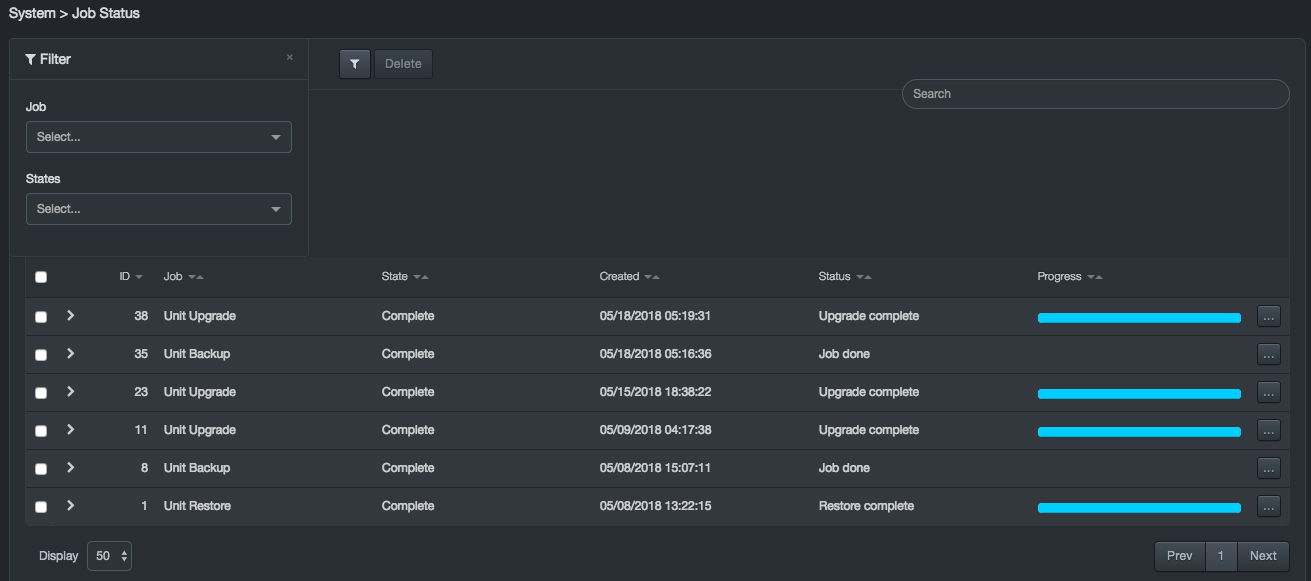Viewport: 1311px width, 581px height.
Task: Open actions menu for job ID 38
Action: (1268, 317)
